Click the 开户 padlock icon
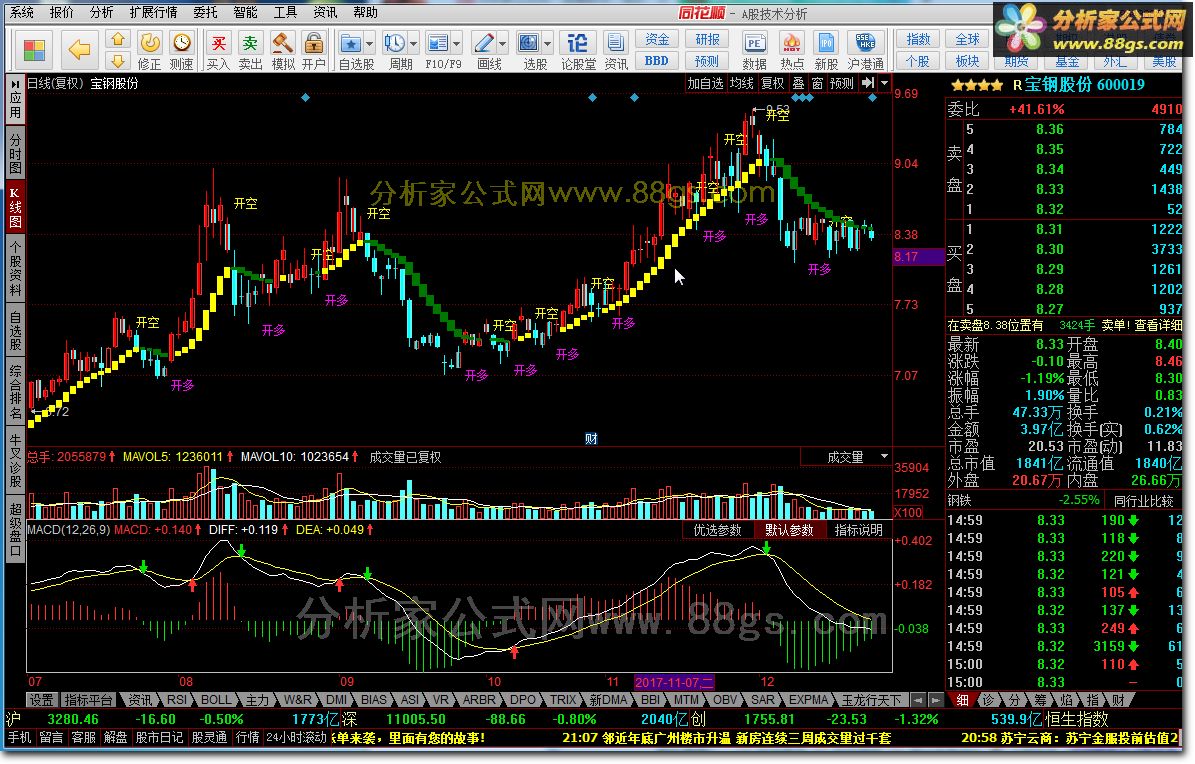 click(x=313, y=43)
